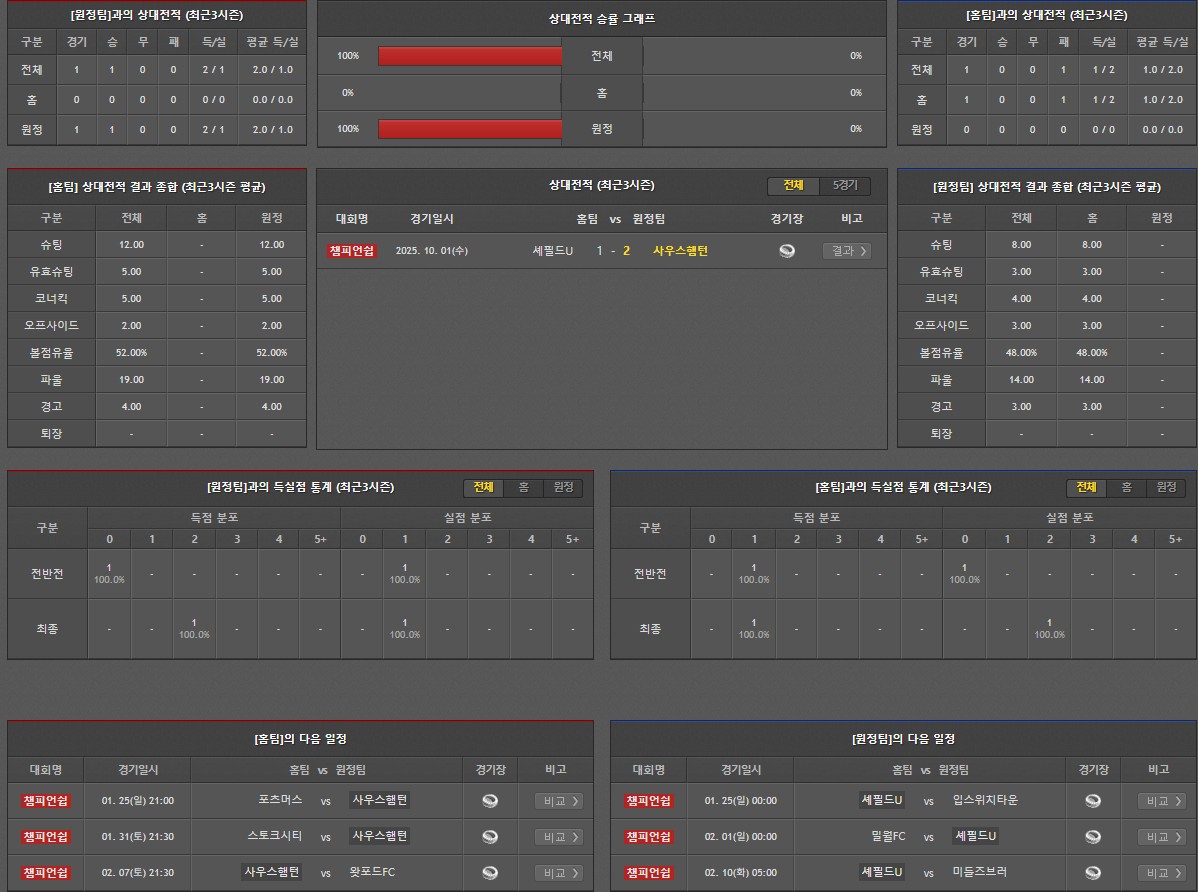Switch head-to-head list to 5경기
The width and height of the screenshot is (1198, 892).
tap(845, 186)
